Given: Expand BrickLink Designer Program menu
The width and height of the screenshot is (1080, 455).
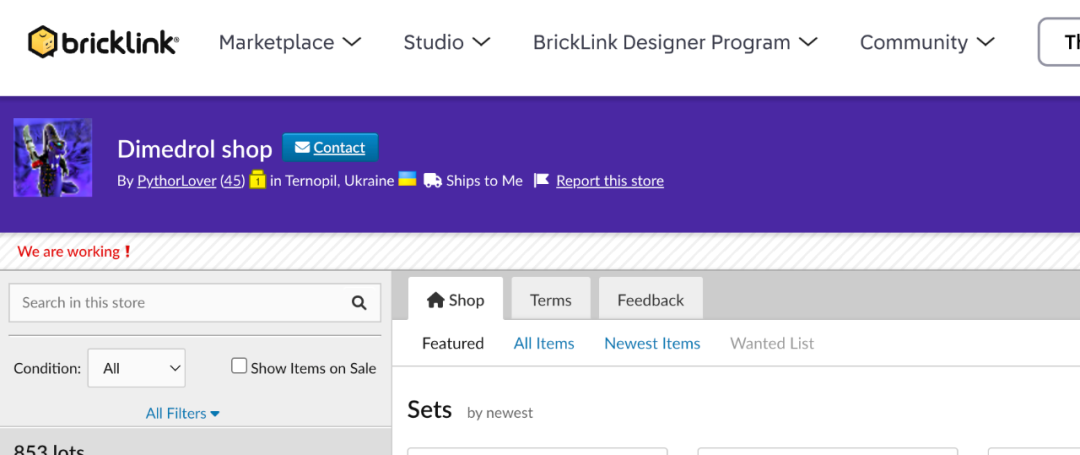Looking at the screenshot, I should 675,42.
